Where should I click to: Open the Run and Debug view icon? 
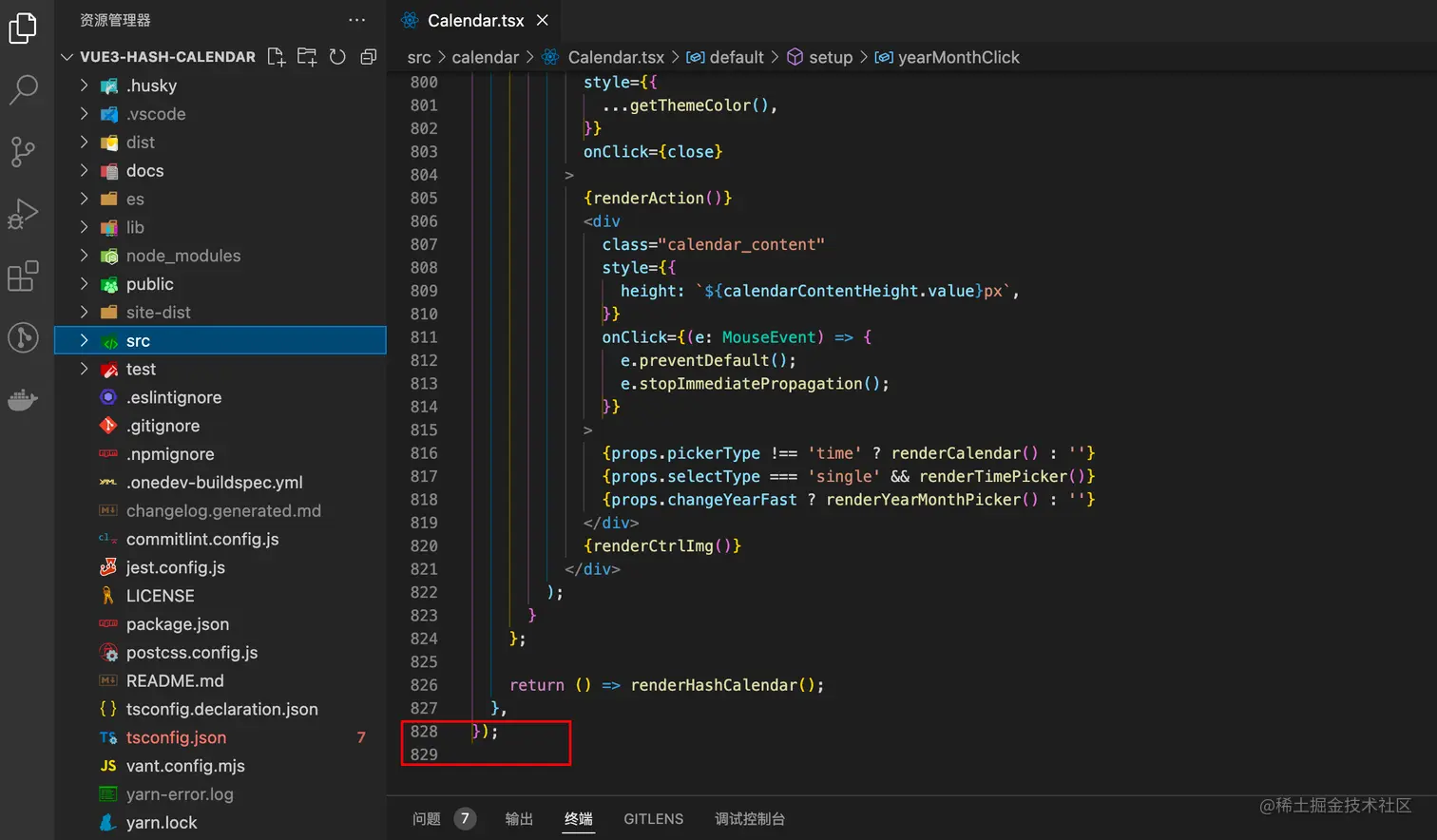tap(23, 214)
